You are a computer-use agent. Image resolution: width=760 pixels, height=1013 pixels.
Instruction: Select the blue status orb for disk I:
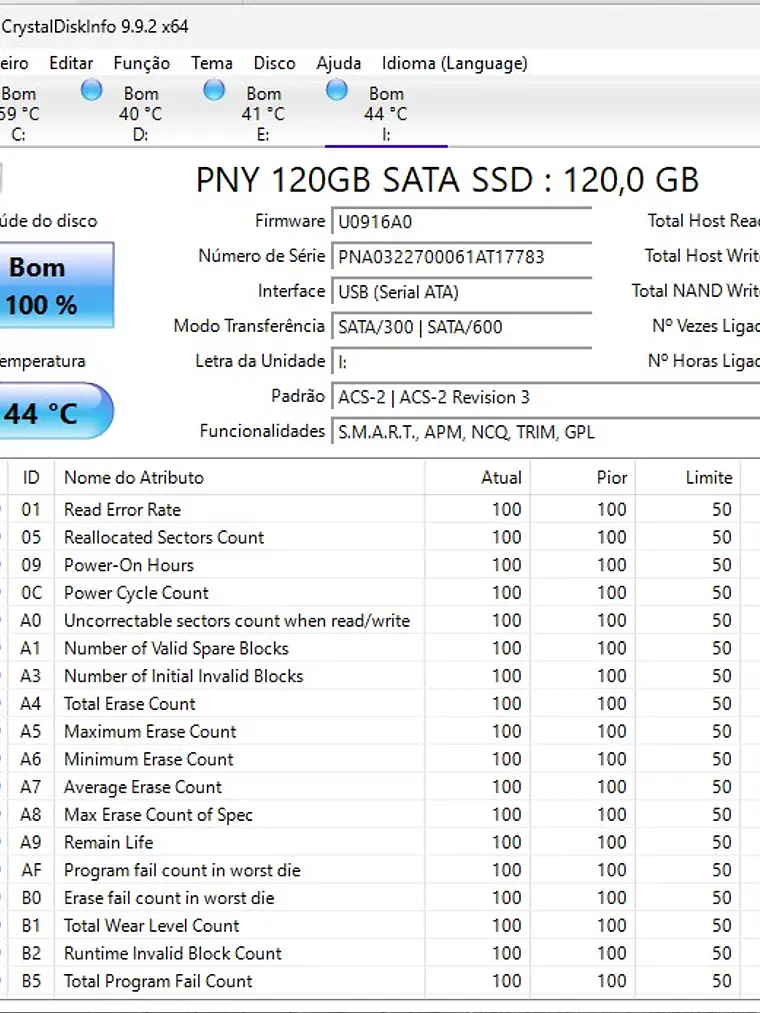coord(337,90)
